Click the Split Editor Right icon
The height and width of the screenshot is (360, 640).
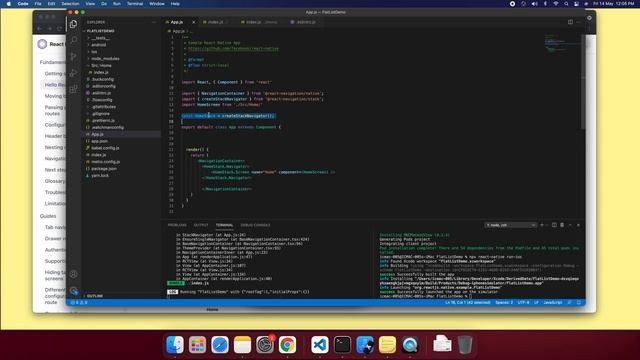pyautogui.click(x=570, y=22)
